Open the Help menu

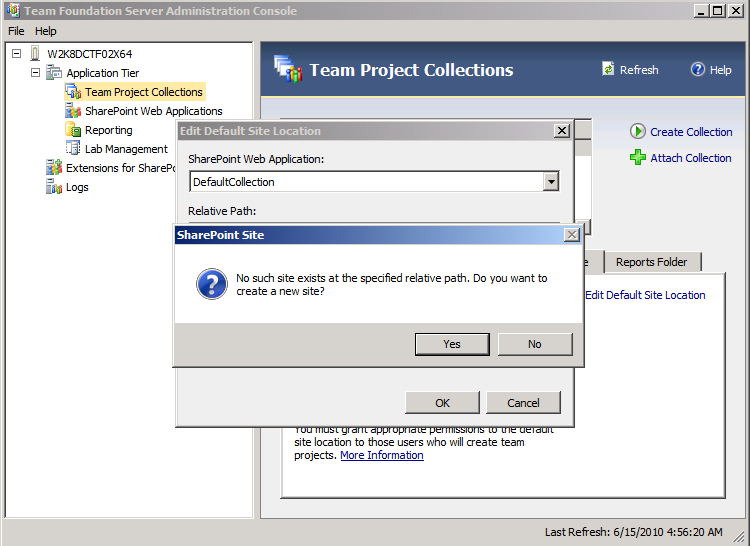point(45,31)
